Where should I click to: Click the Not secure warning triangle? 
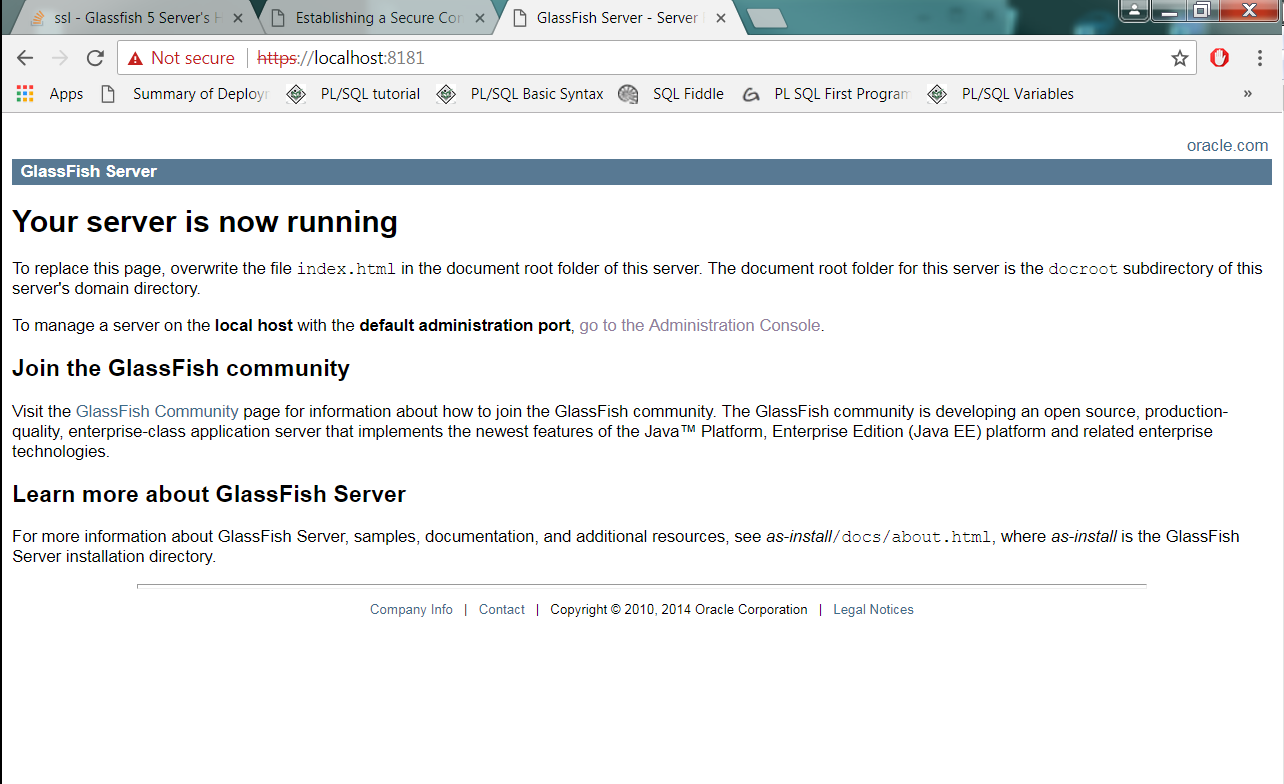pos(135,58)
